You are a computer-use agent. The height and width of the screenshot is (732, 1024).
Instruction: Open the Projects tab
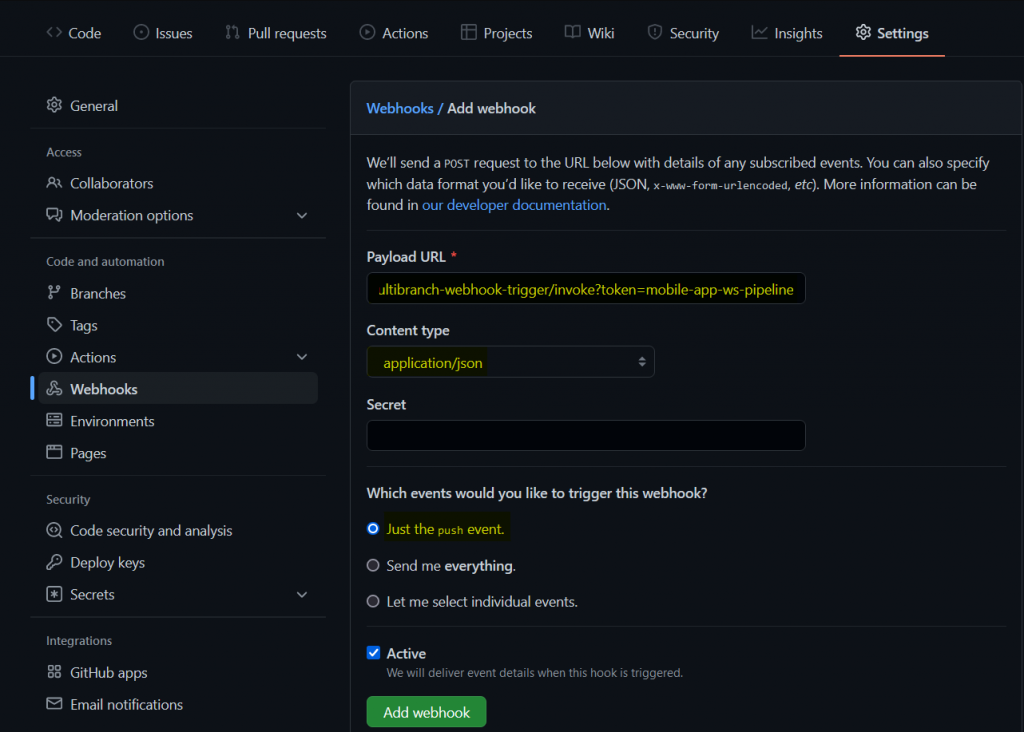point(496,33)
